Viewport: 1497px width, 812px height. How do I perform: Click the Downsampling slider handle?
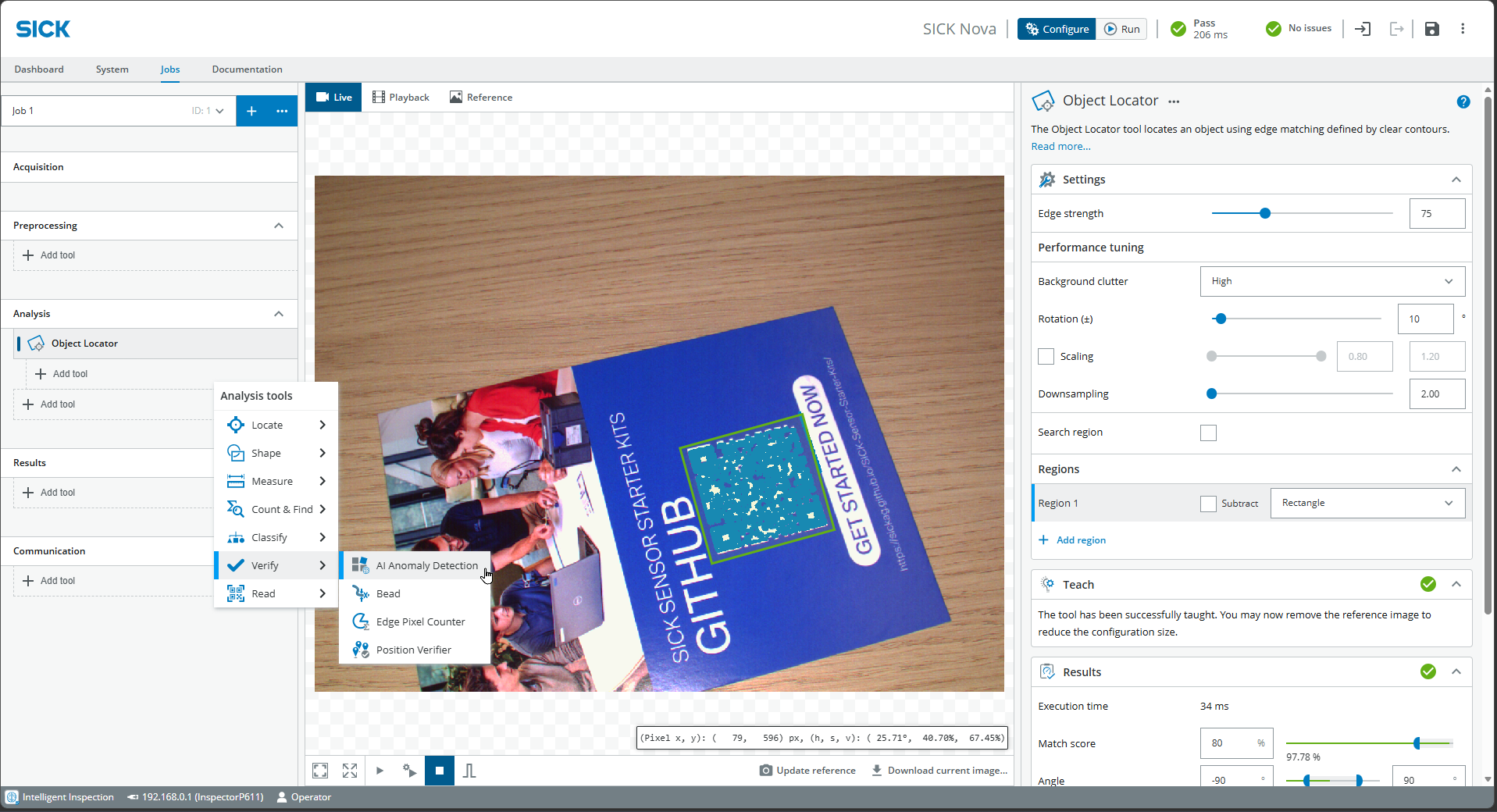1212,394
